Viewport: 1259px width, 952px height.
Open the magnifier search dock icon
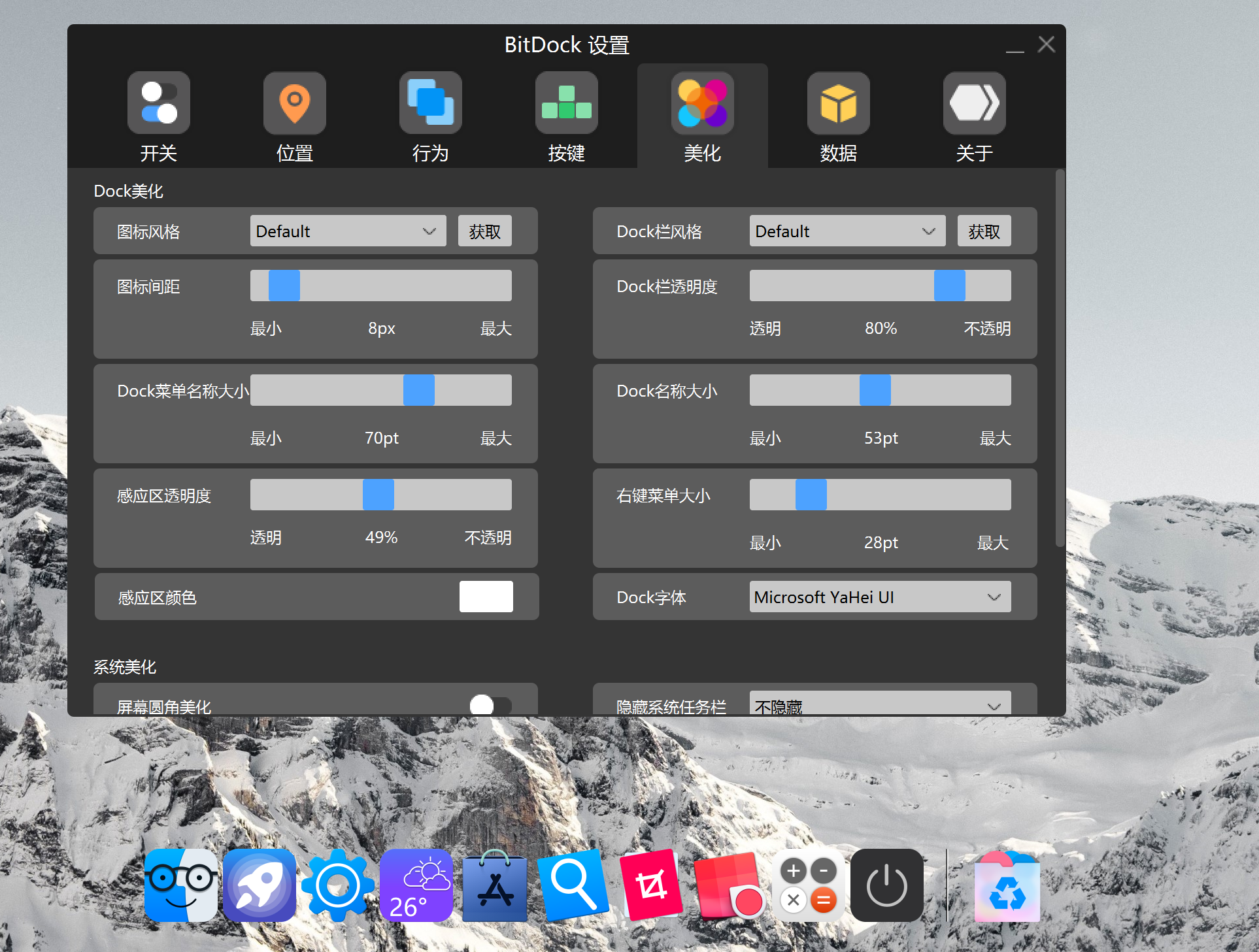click(573, 885)
